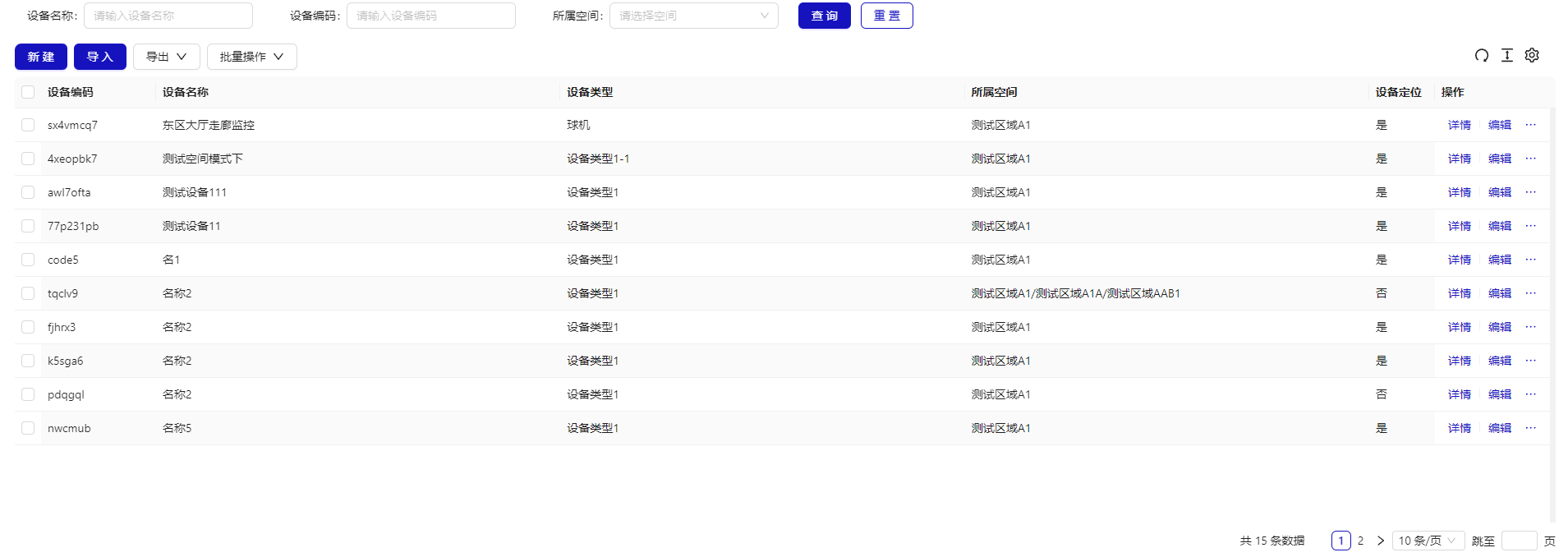Open the column settings gear icon
Viewport: 1568px width, 557px height.
point(1532,55)
